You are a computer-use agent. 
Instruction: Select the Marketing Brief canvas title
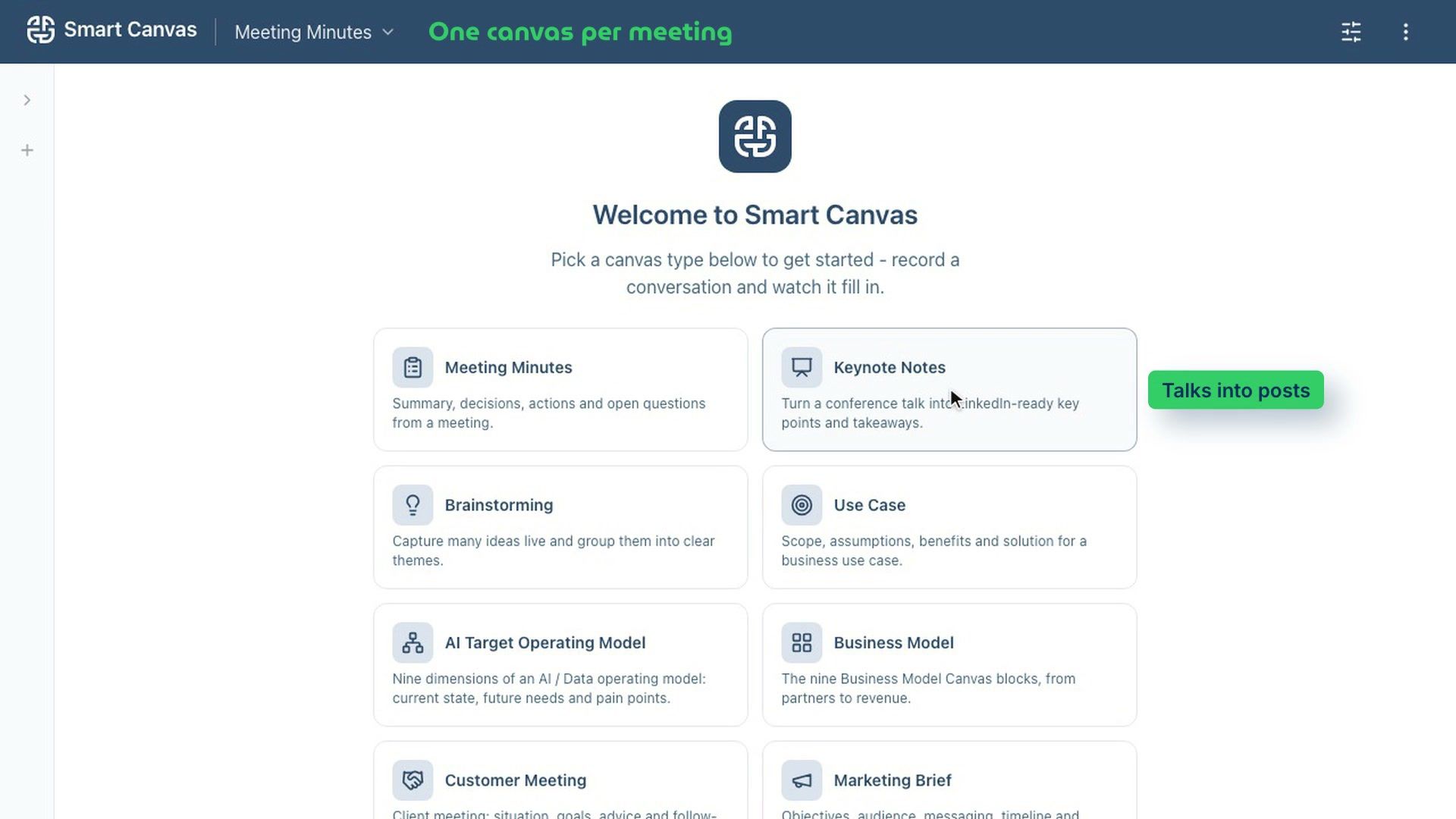[x=892, y=780]
